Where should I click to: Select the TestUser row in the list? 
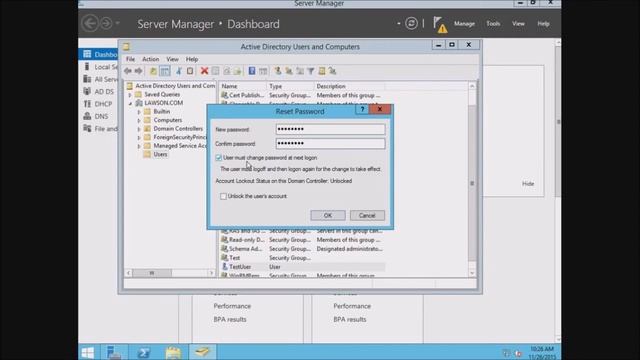[302, 267]
